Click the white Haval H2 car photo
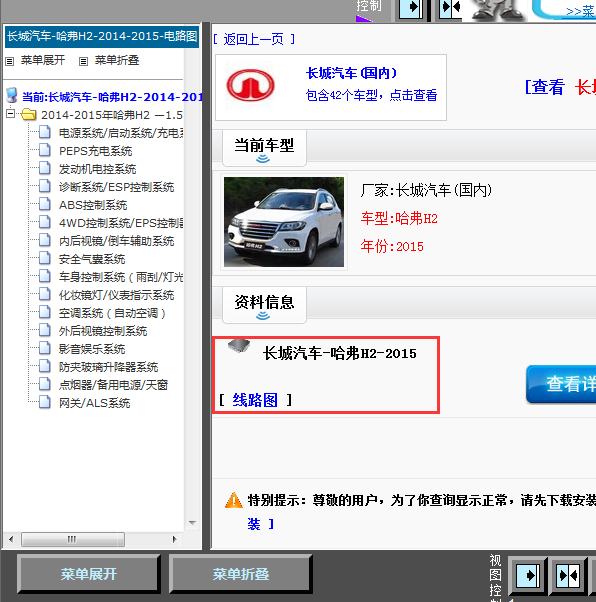596x602 pixels. [x=284, y=222]
